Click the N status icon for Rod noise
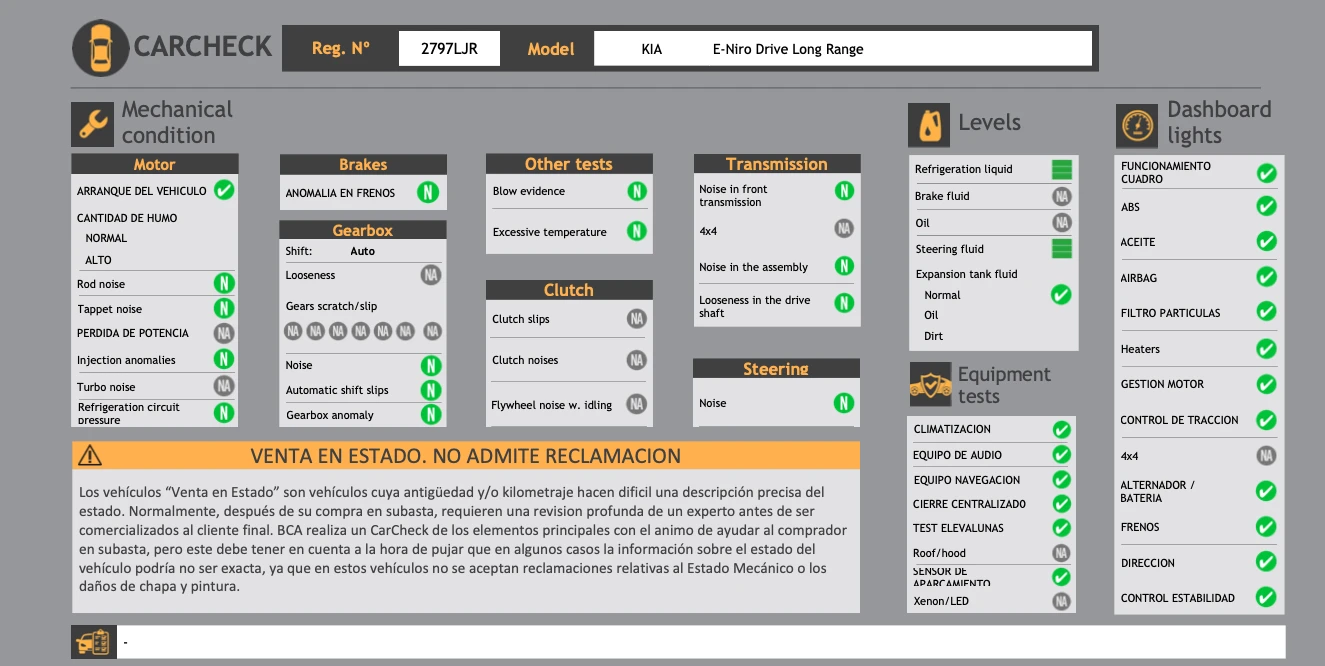This screenshot has height=666, width=1325. [223, 284]
